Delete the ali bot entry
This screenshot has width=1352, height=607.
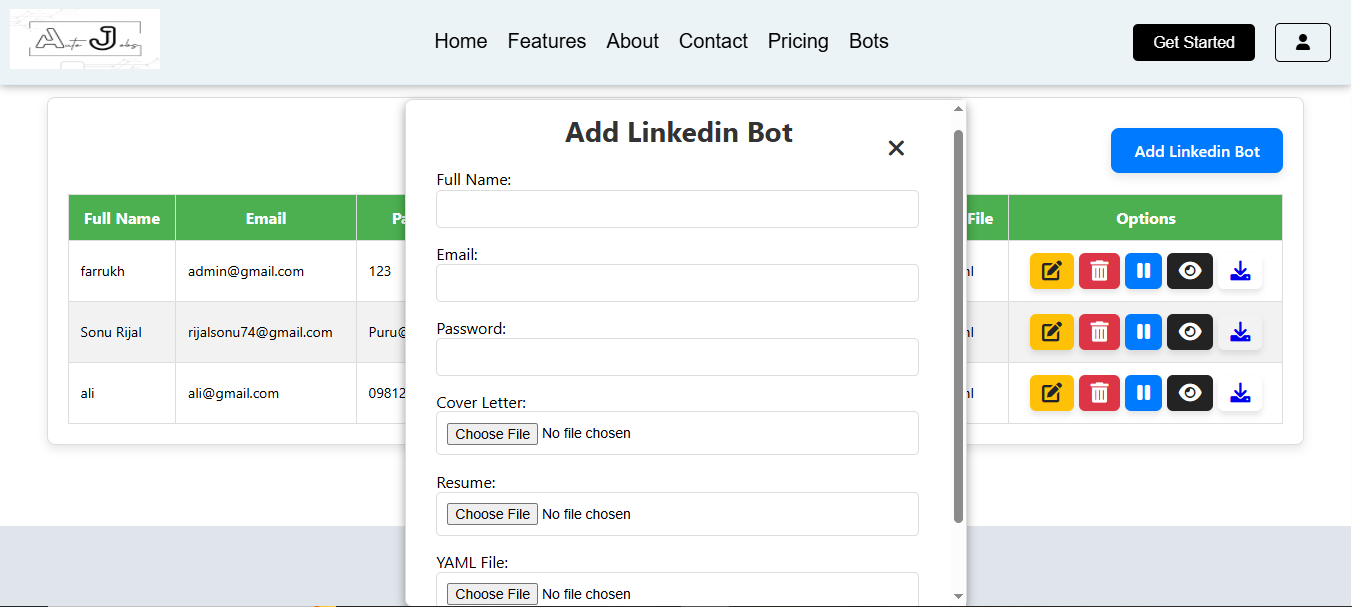click(x=1099, y=393)
